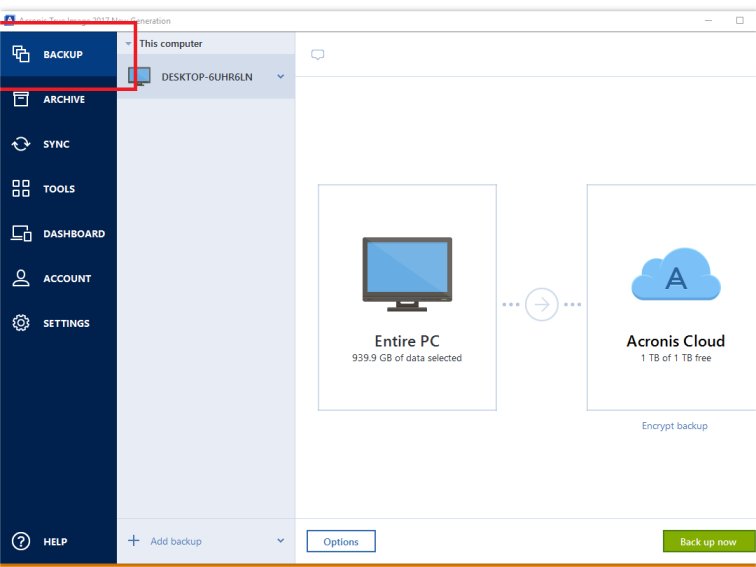Collapse the This computer list
Viewport: 756px width, 567px height.
coord(128,44)
